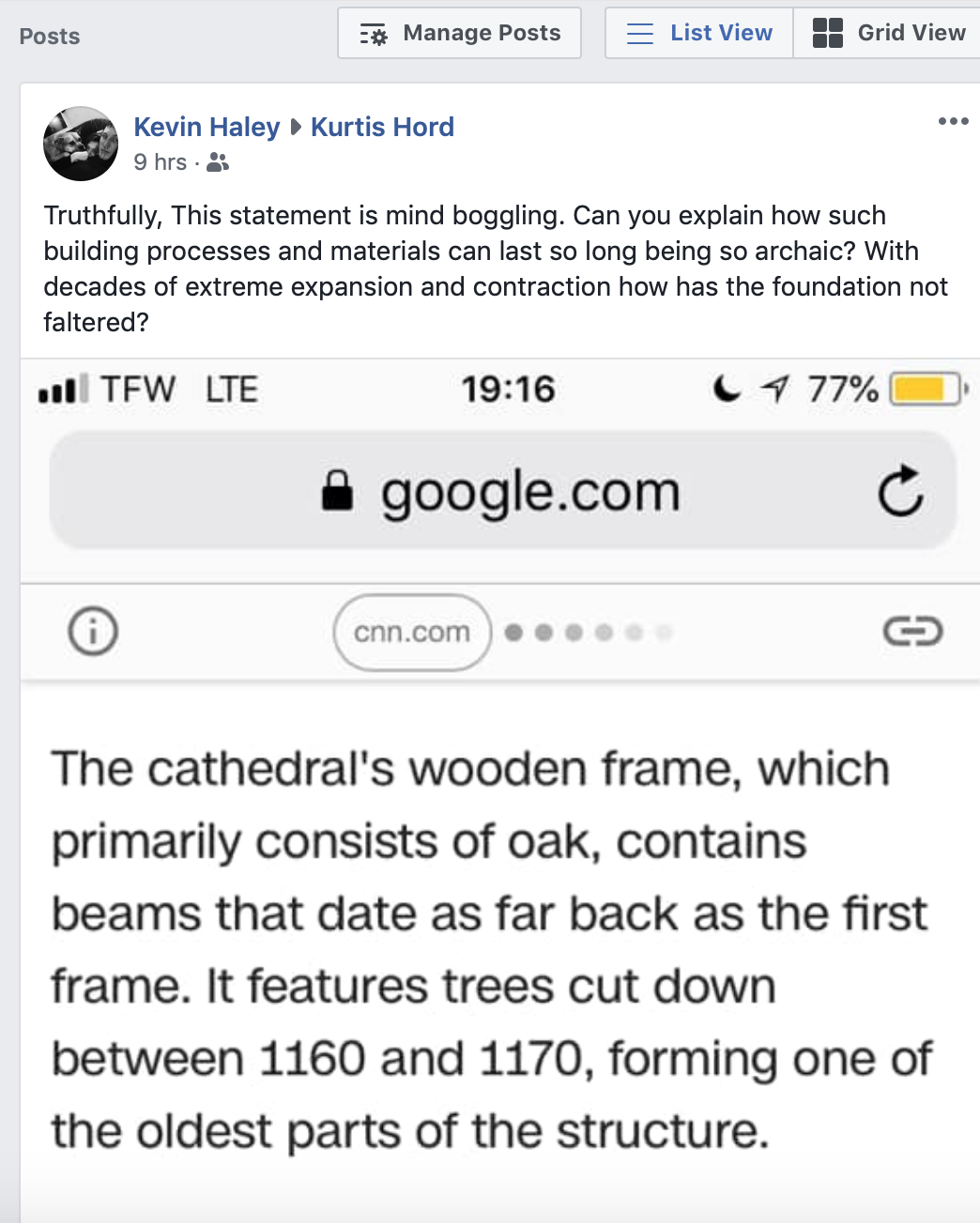Open the three-dot post options menu

pos(953,121)
